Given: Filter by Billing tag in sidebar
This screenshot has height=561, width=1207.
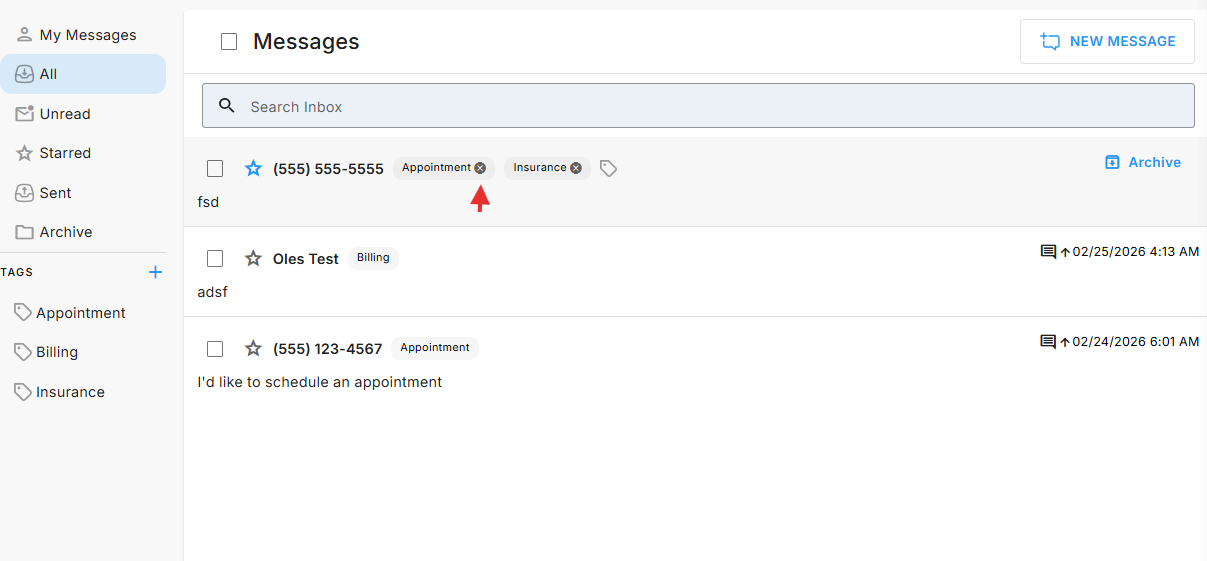Looking at the screenshot, I should pos(57,352).
